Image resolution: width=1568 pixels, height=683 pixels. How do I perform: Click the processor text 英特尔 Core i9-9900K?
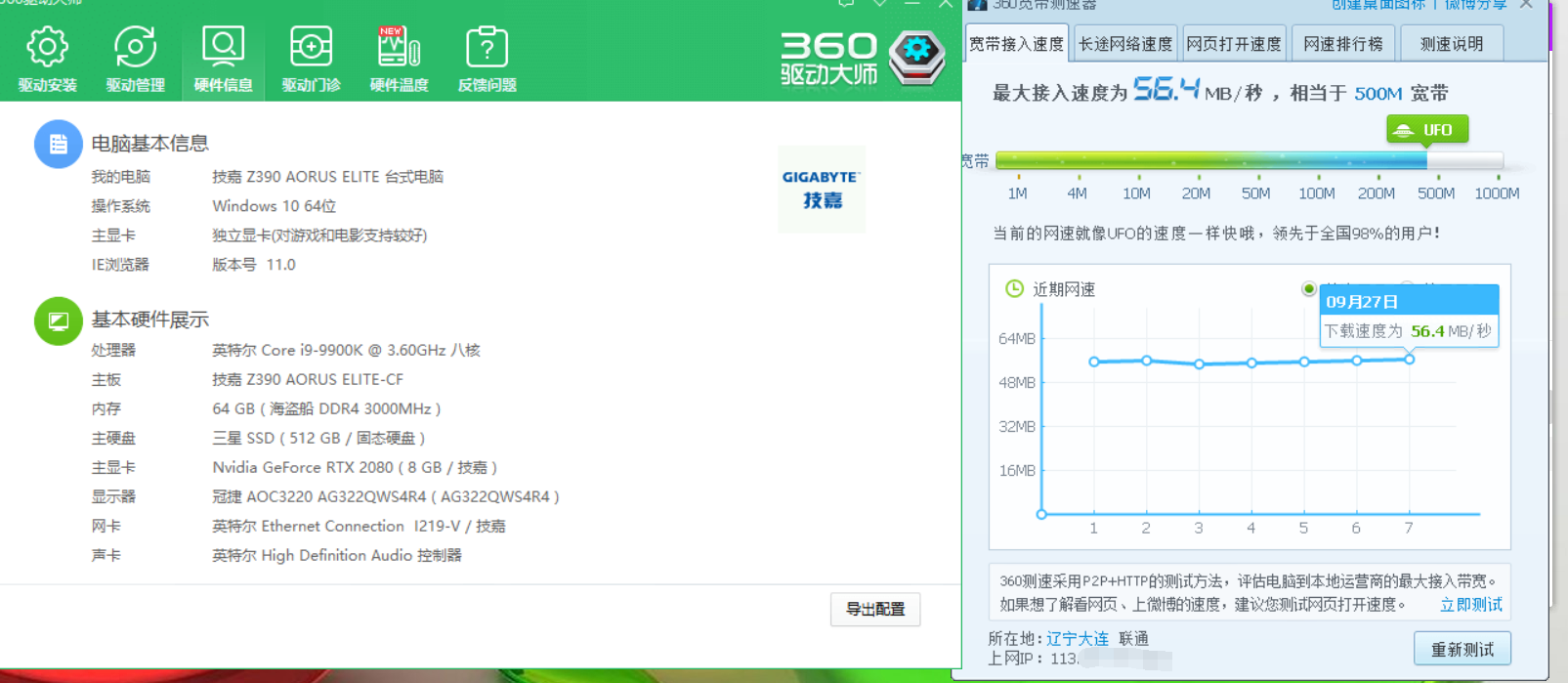tap(346, 350)
